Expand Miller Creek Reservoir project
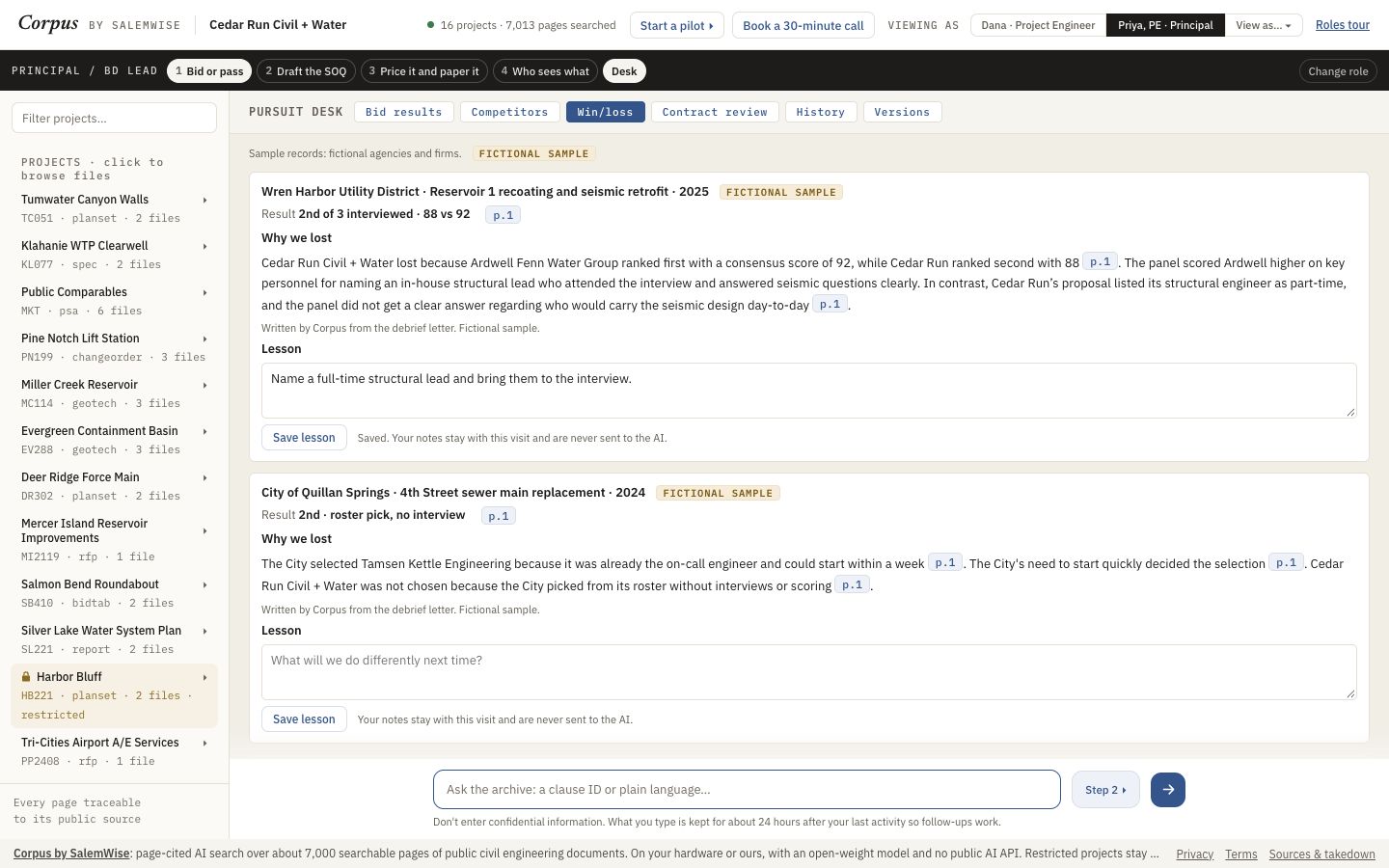1389x868 pixels. 114,393
